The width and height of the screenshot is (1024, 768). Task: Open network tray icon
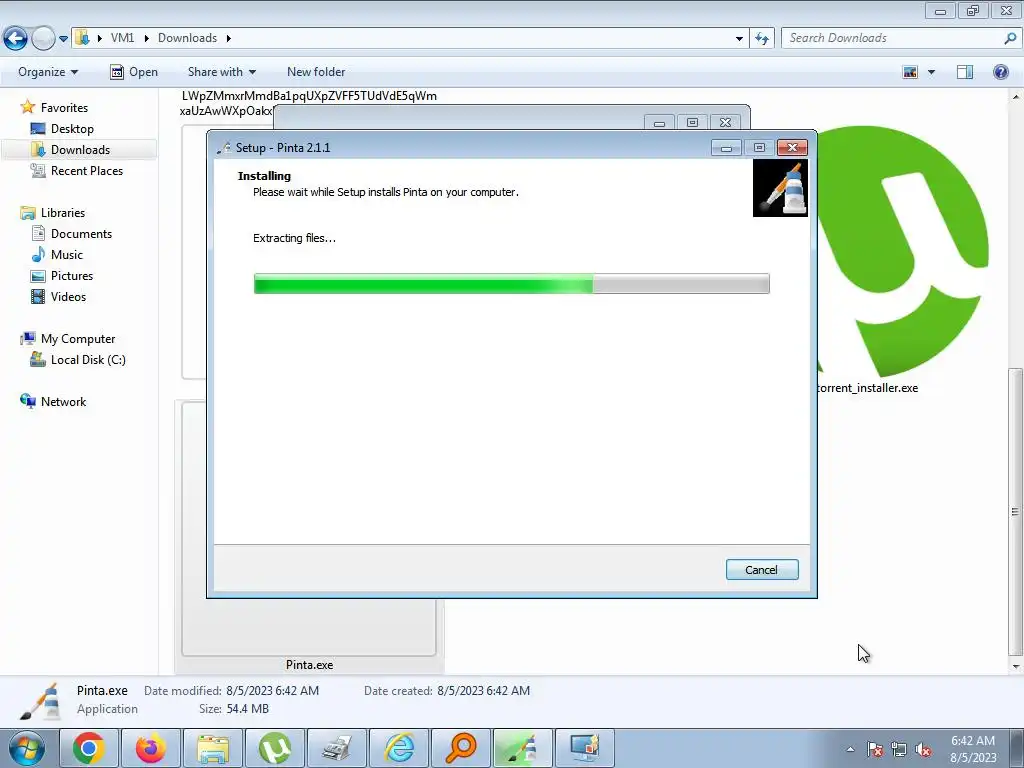(899, 749)
